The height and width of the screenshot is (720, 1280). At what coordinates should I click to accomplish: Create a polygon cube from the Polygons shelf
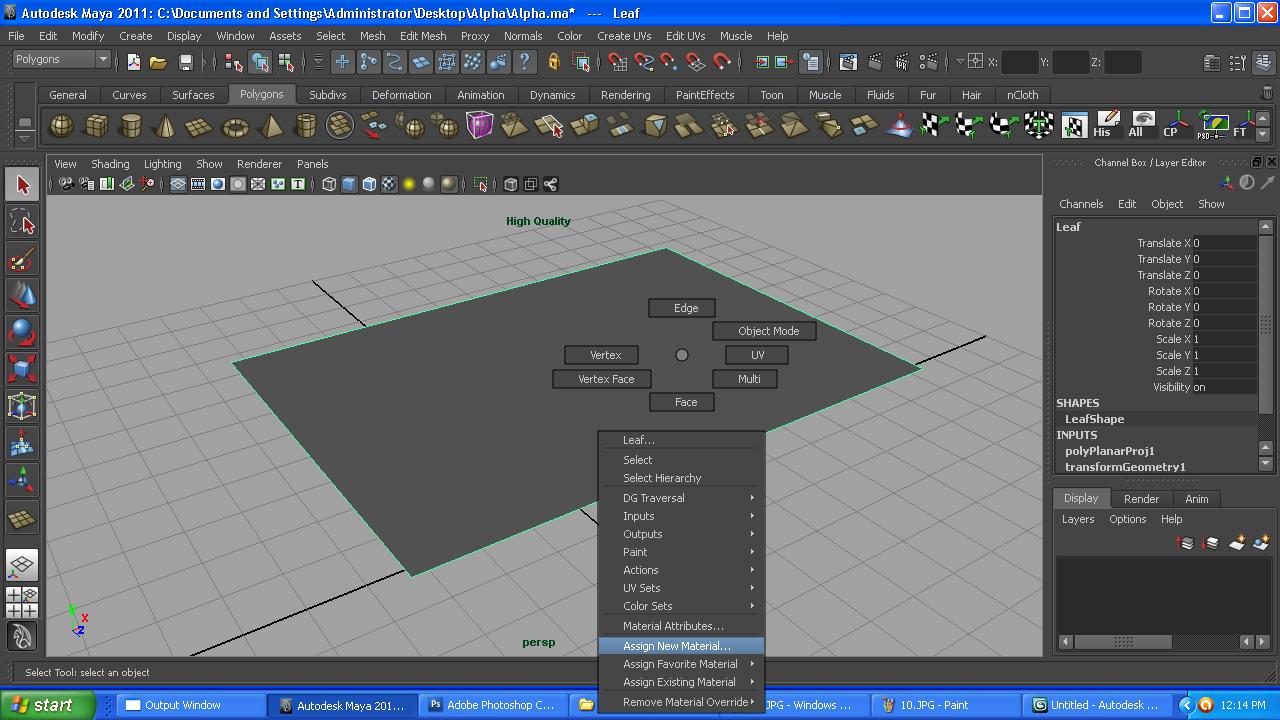click(x=97, y=127)
